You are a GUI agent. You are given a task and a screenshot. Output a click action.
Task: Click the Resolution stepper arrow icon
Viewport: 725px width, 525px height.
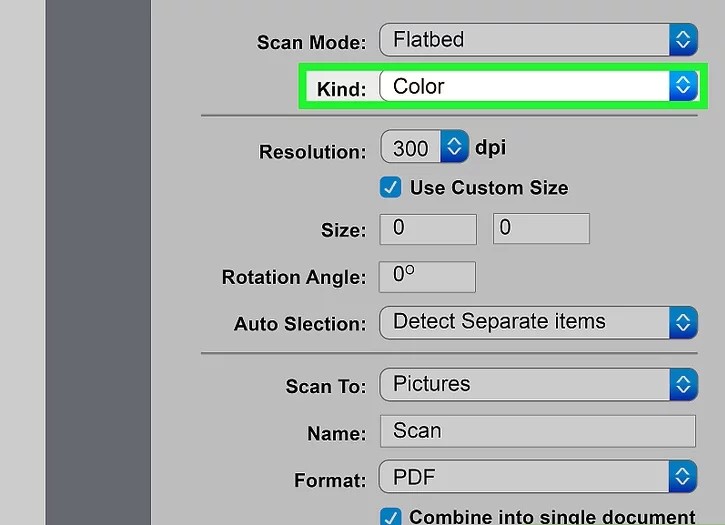tap(455, 148)
